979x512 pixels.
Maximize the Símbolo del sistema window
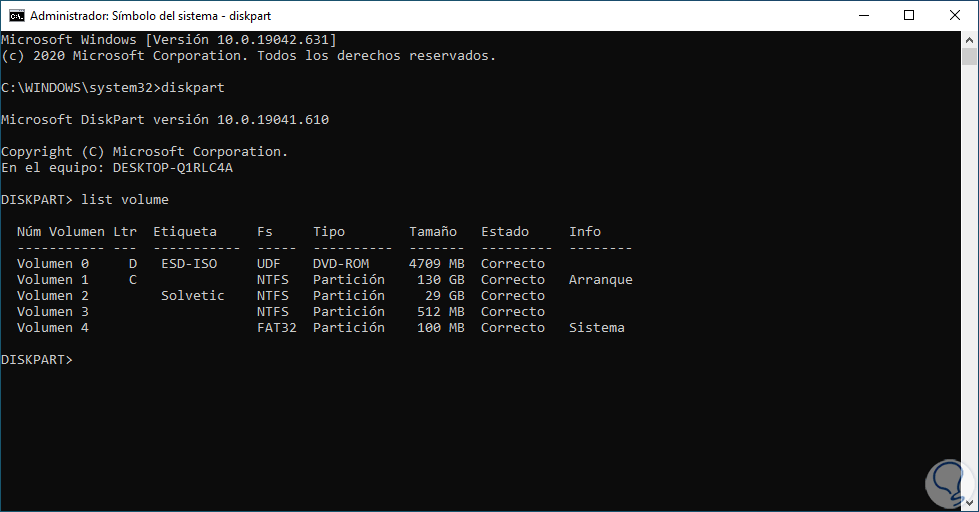click(x=908, y=15)
